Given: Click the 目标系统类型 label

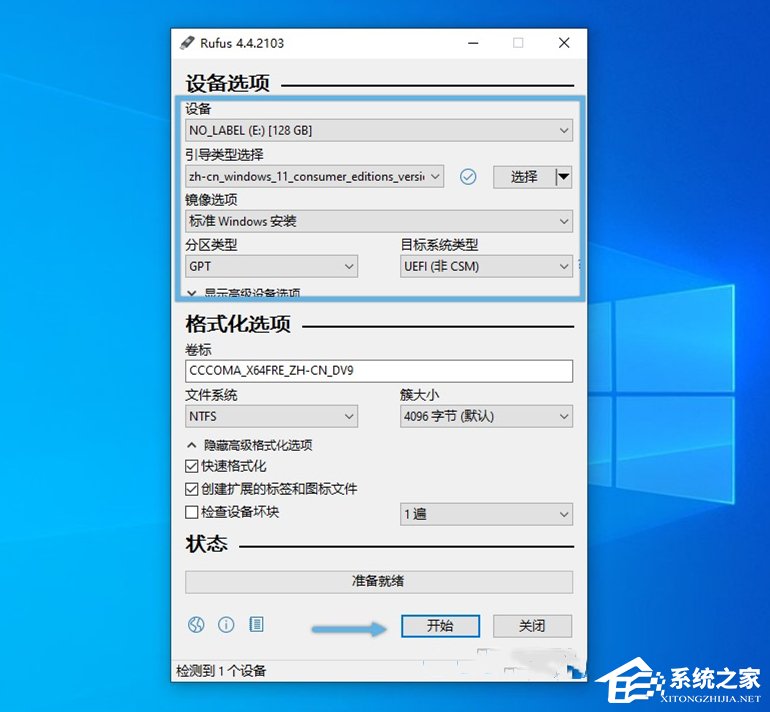Looking at the screenshot, I should tap(439, 244).
